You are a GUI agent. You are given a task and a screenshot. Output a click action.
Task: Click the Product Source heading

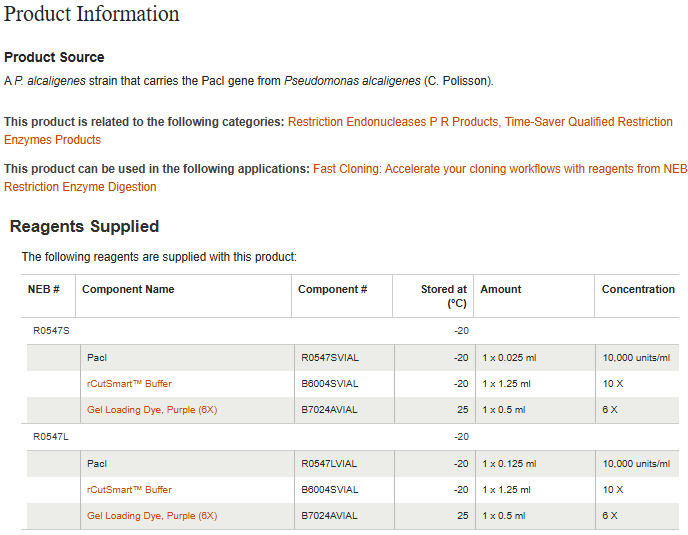click(54, 57)
